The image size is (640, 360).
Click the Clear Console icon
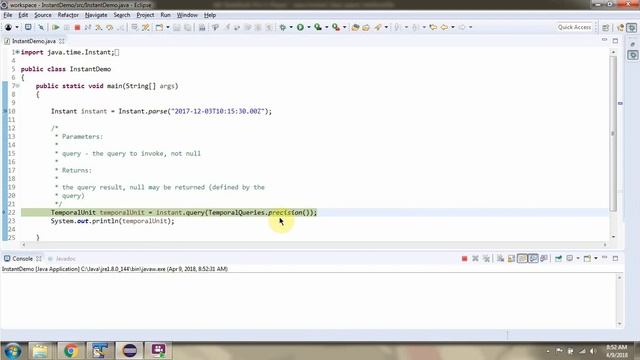[500, 258]
